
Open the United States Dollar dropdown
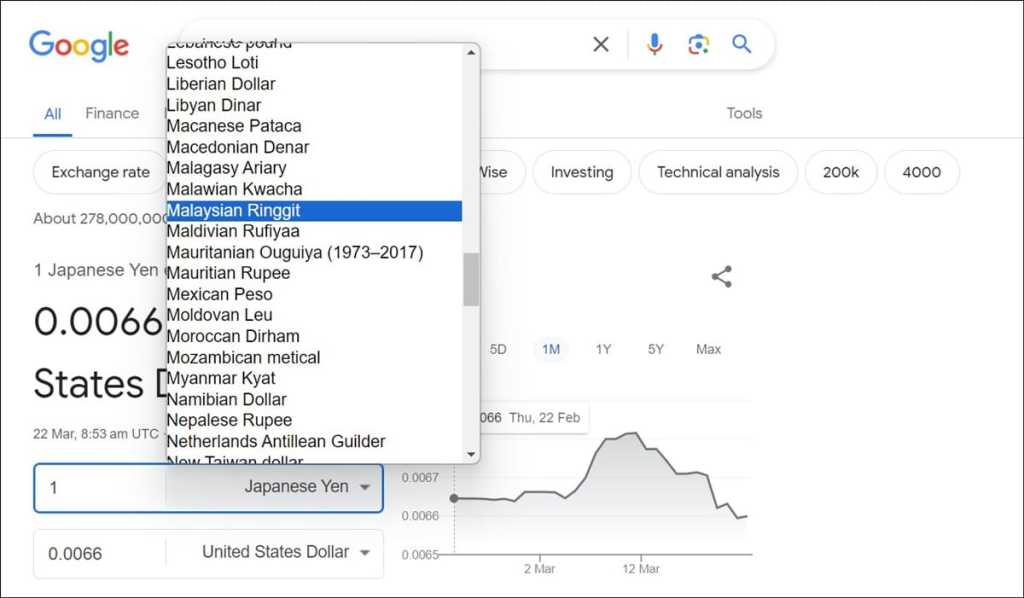pos(286,552)
